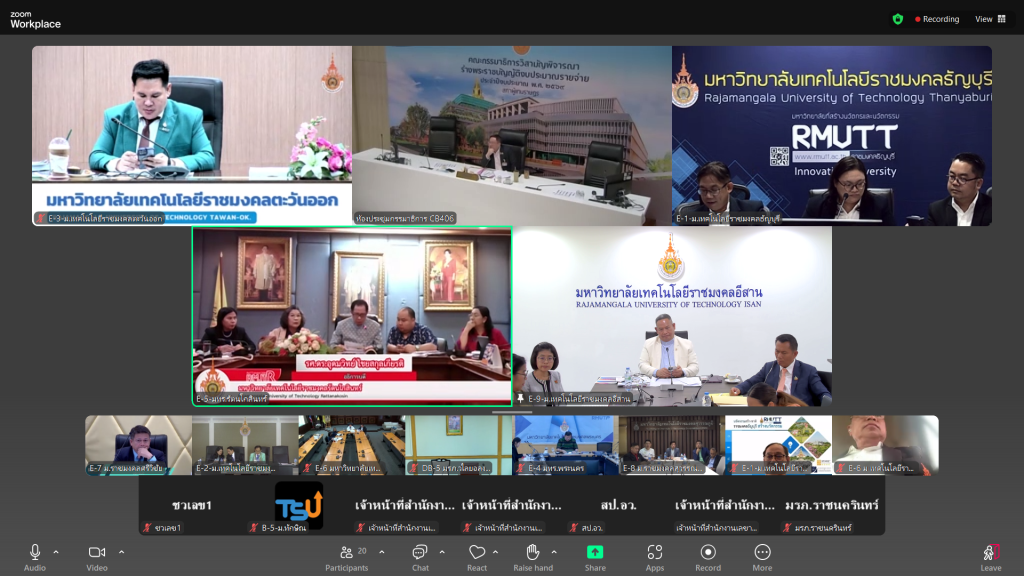The image size is (1024, 576).
Task: Click the green encryption shield icon
Action: pyautogui.click(x=898, y=19)
